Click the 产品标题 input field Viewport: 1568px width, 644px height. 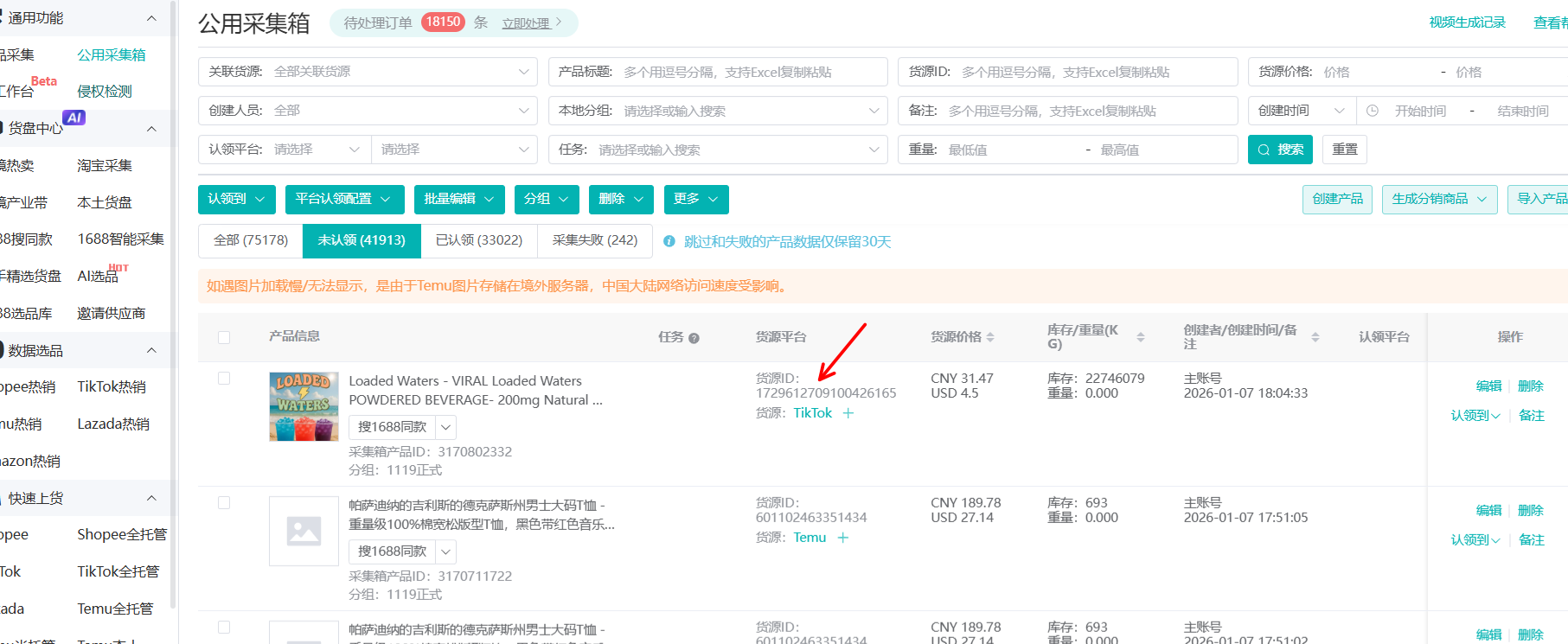[748, 72]
